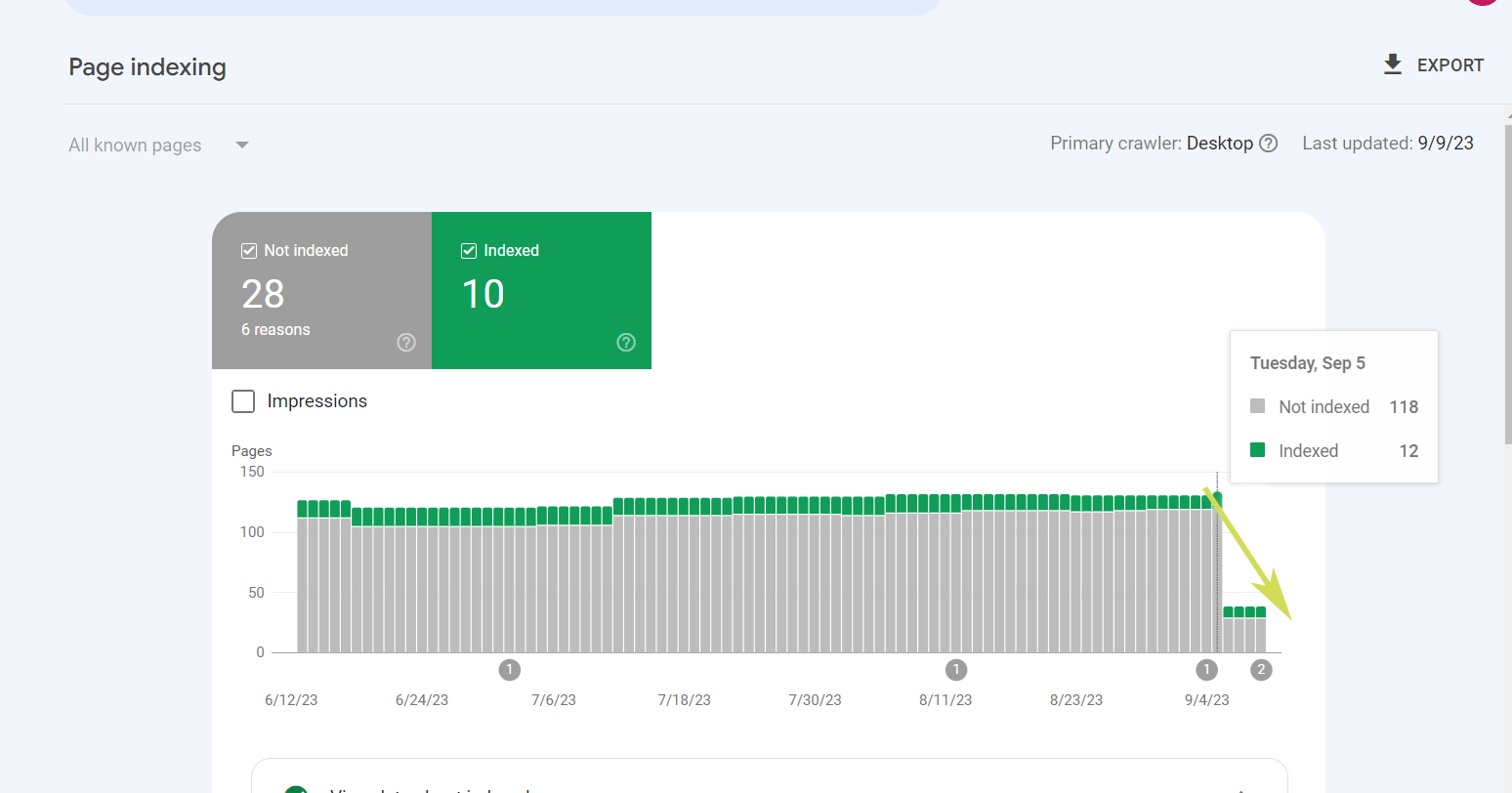Click the Last updated: 9/9/23 text

(1388, 144)
